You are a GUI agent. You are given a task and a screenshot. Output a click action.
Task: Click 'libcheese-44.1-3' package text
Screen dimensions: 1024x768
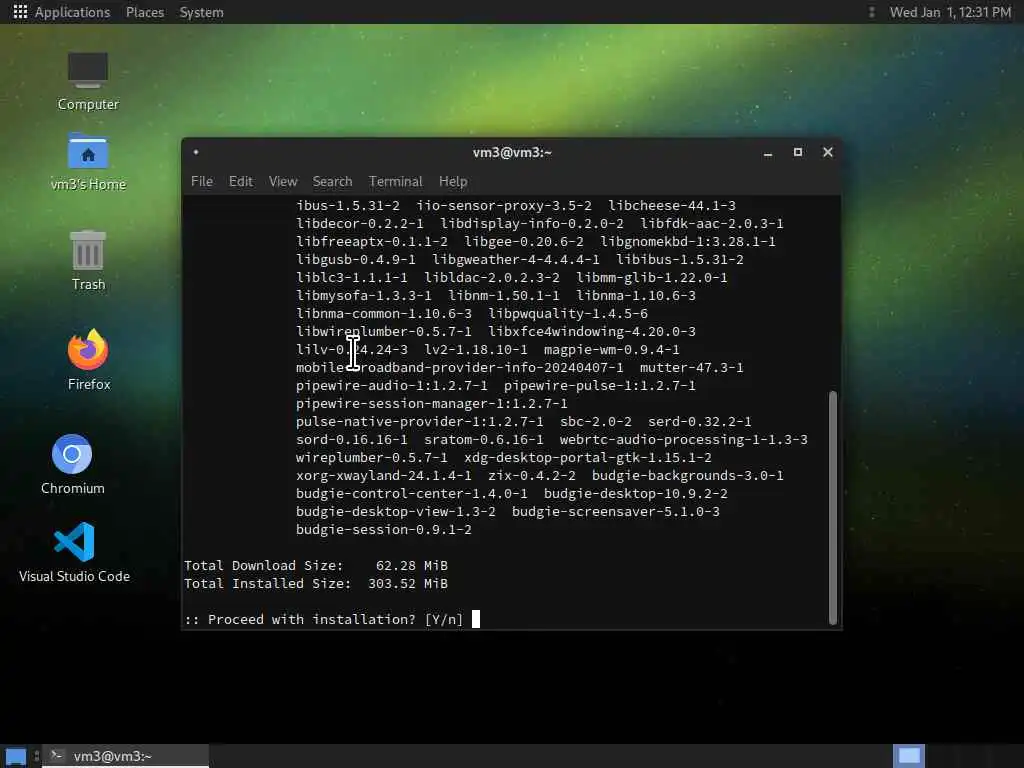point(672,206)
